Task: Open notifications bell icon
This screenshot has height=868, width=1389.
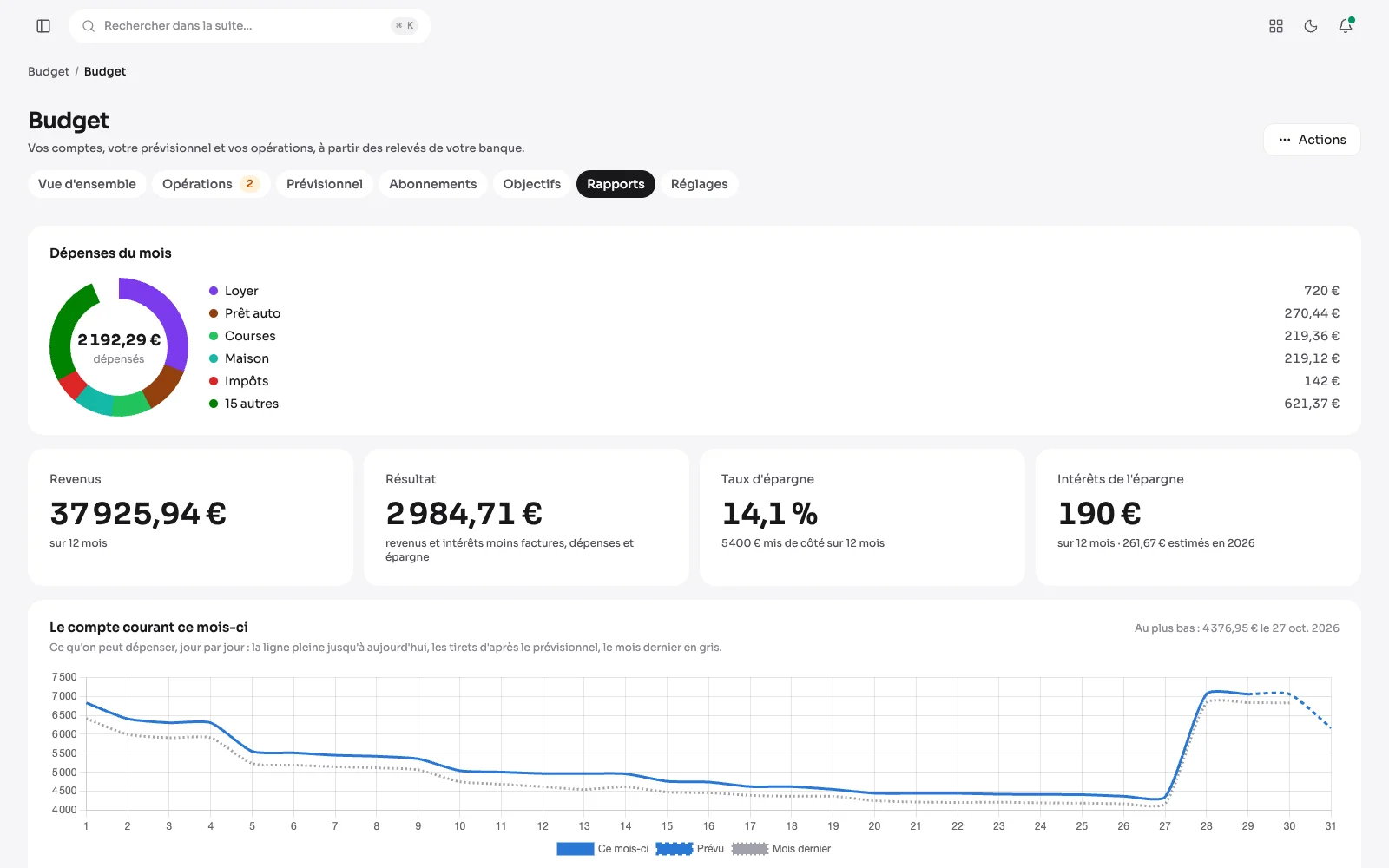Action: point(1346,26)
